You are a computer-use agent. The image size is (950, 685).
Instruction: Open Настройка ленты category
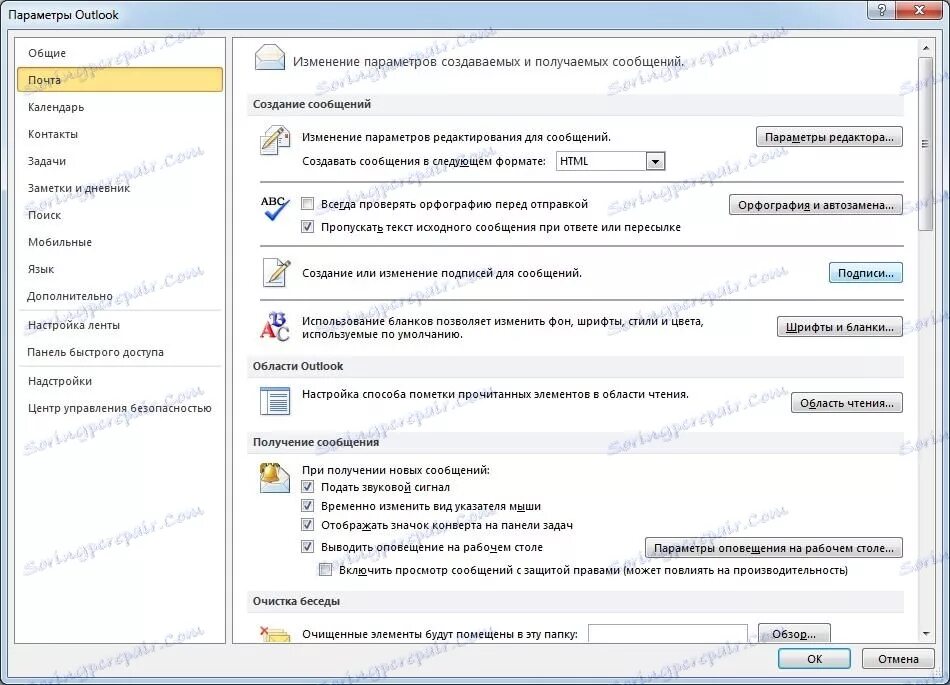[x=120, y=325]
